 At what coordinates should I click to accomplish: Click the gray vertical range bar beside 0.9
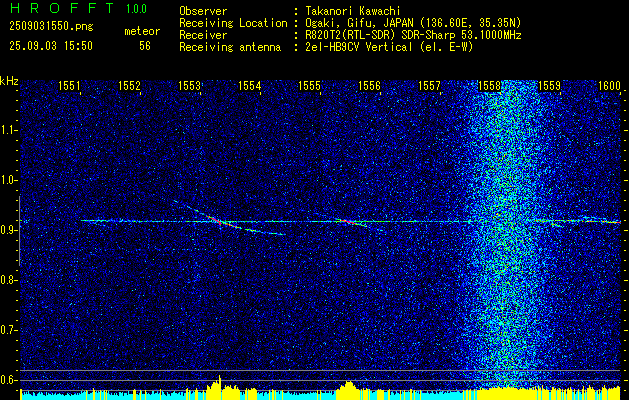tap(19, 231)
